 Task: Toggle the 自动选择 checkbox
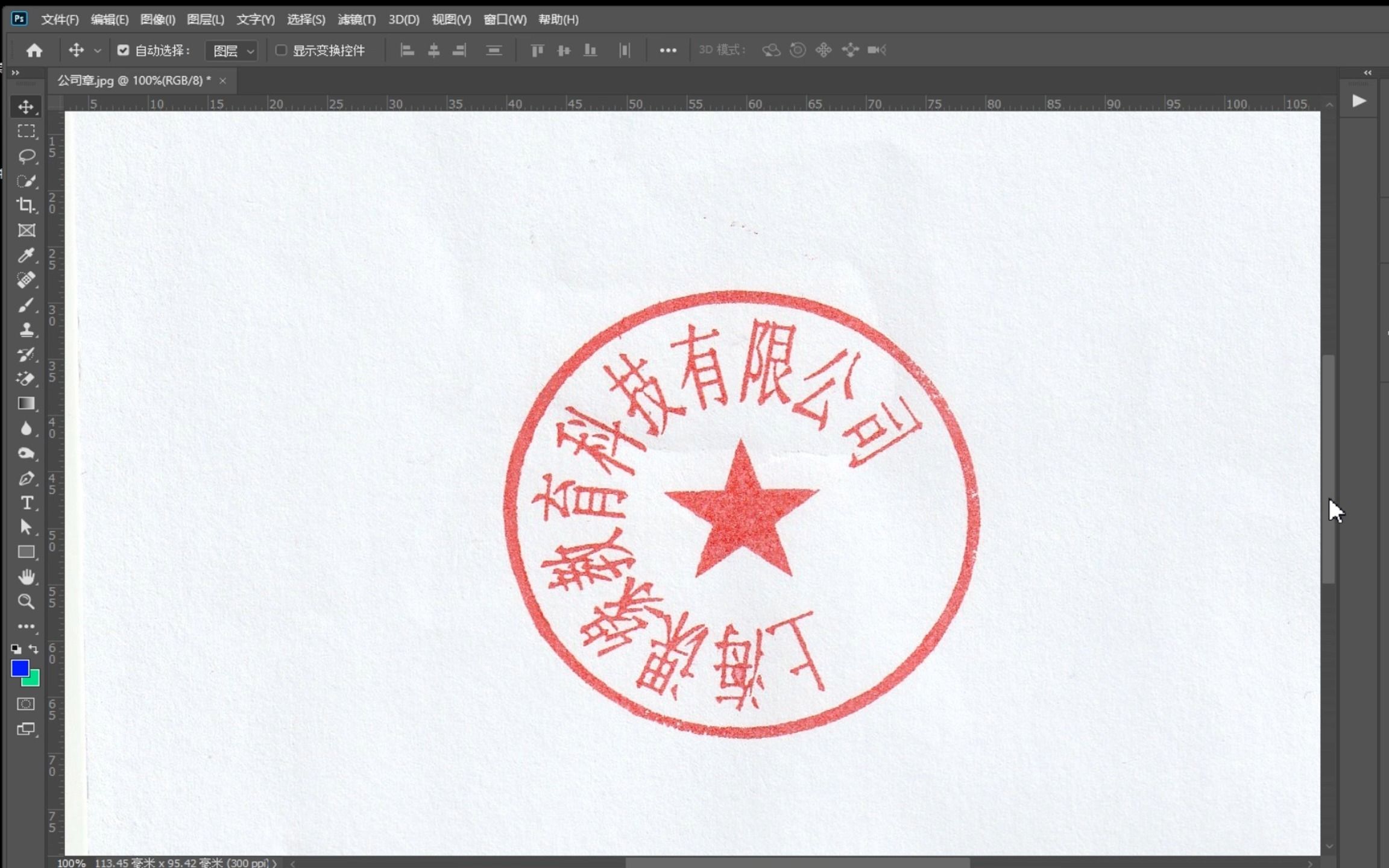pos(123,50)
